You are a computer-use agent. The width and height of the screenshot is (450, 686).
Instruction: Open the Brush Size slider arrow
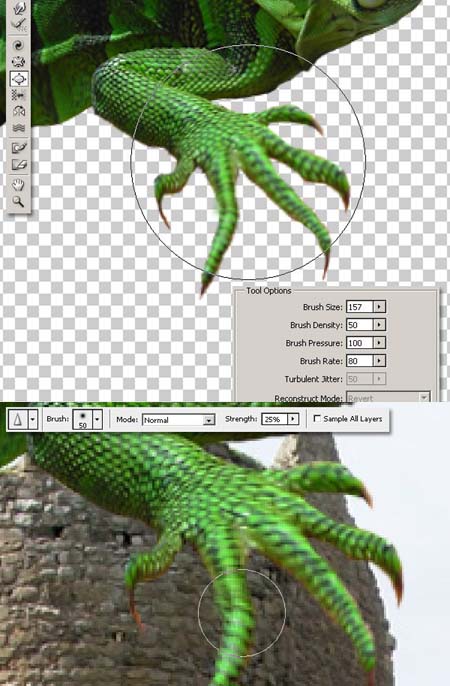click(379, 307)
